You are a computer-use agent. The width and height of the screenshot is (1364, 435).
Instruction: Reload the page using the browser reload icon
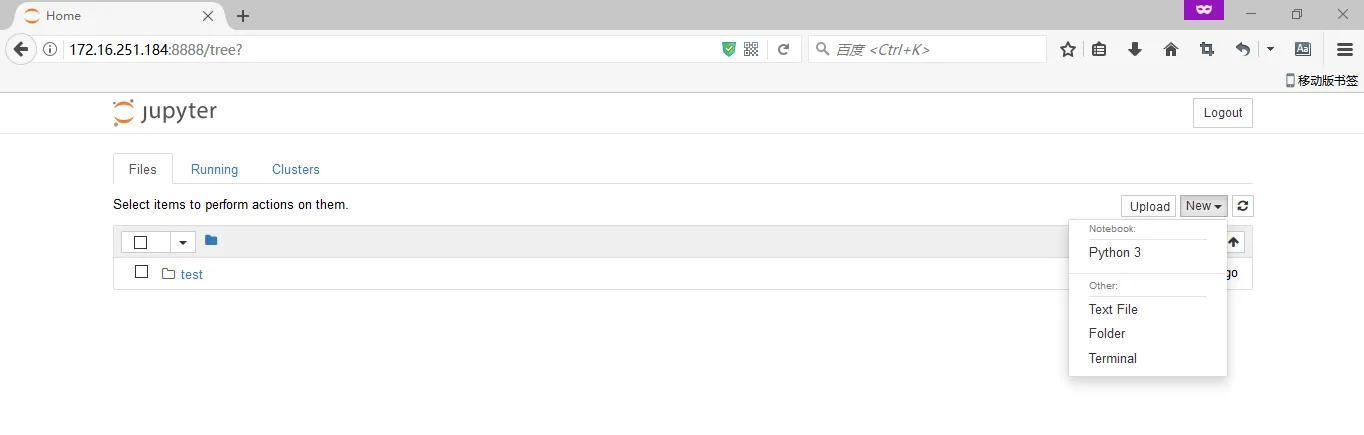click(x=784, y=49)
